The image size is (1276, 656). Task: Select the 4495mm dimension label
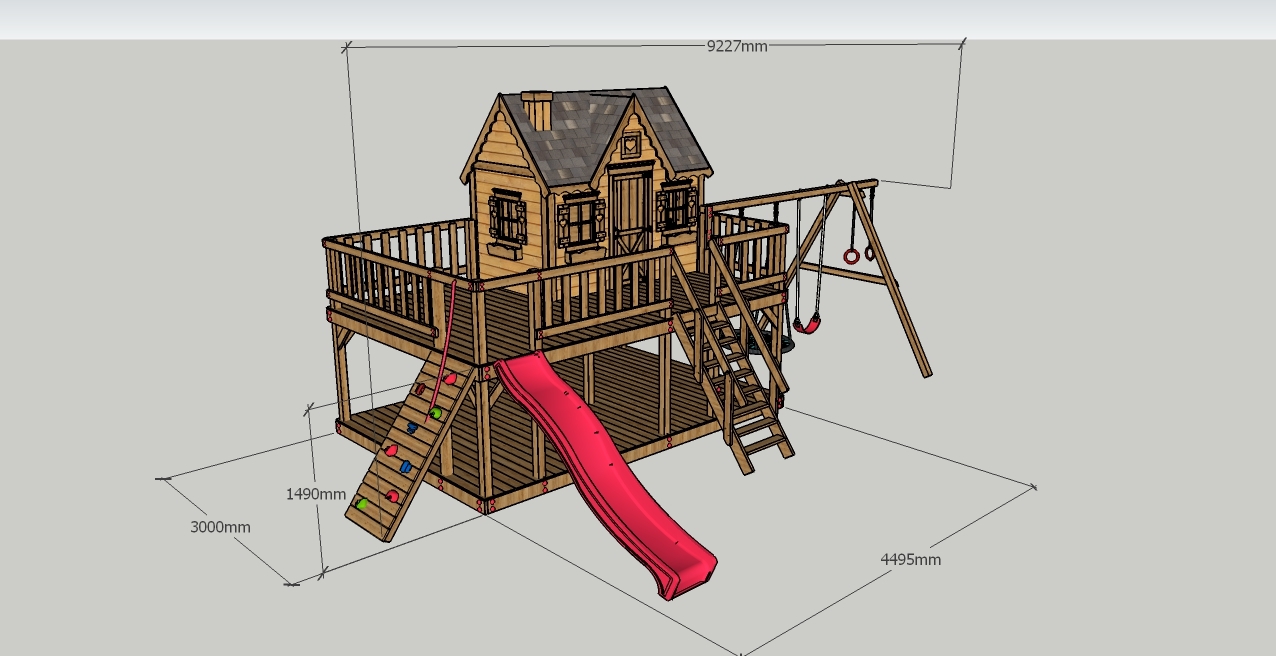tap(911, 560)
